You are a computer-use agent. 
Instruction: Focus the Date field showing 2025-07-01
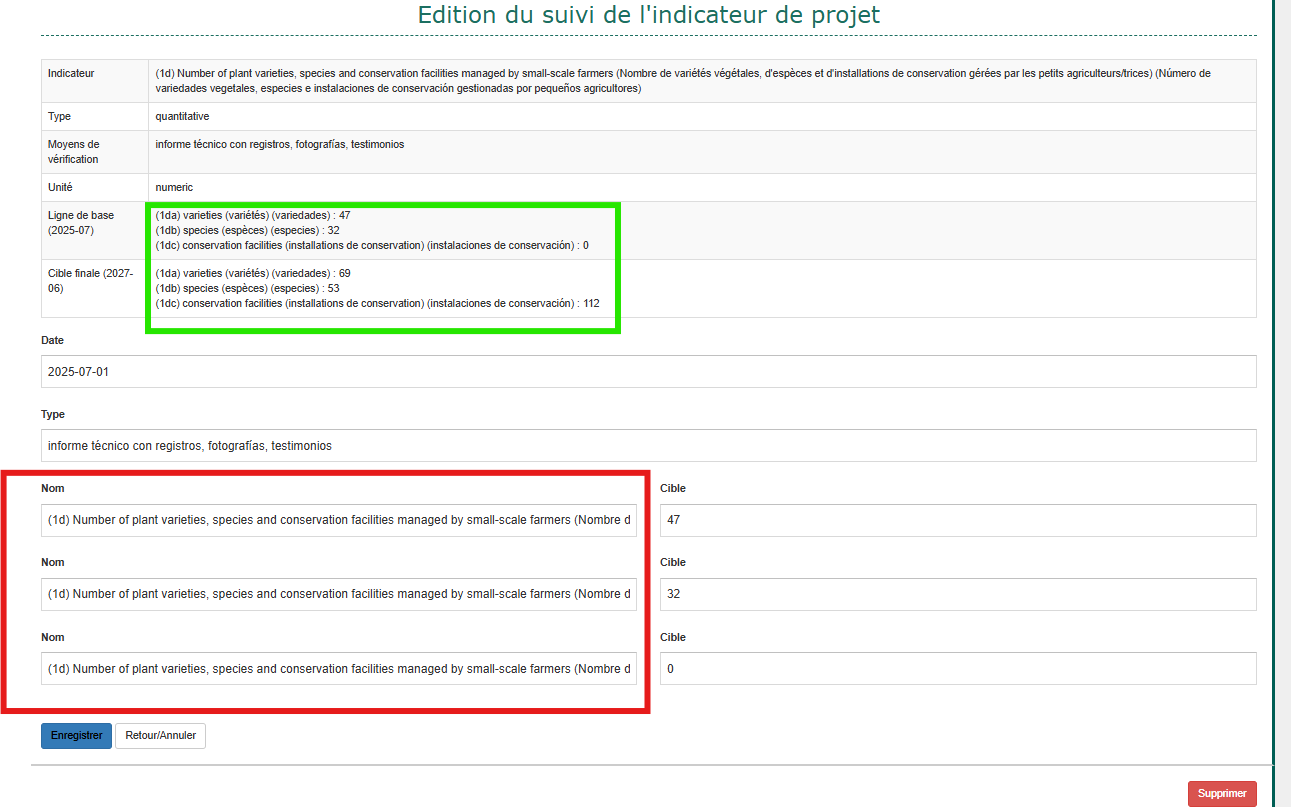point(648,371)
